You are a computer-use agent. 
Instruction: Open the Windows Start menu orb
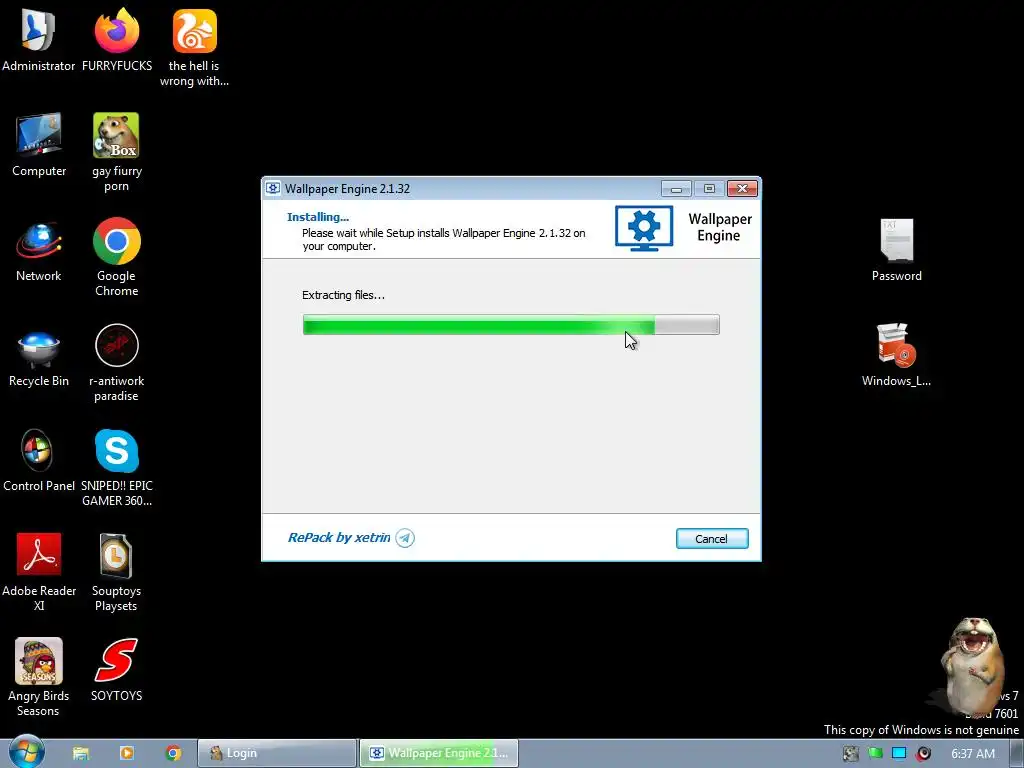tap(27, 752)
